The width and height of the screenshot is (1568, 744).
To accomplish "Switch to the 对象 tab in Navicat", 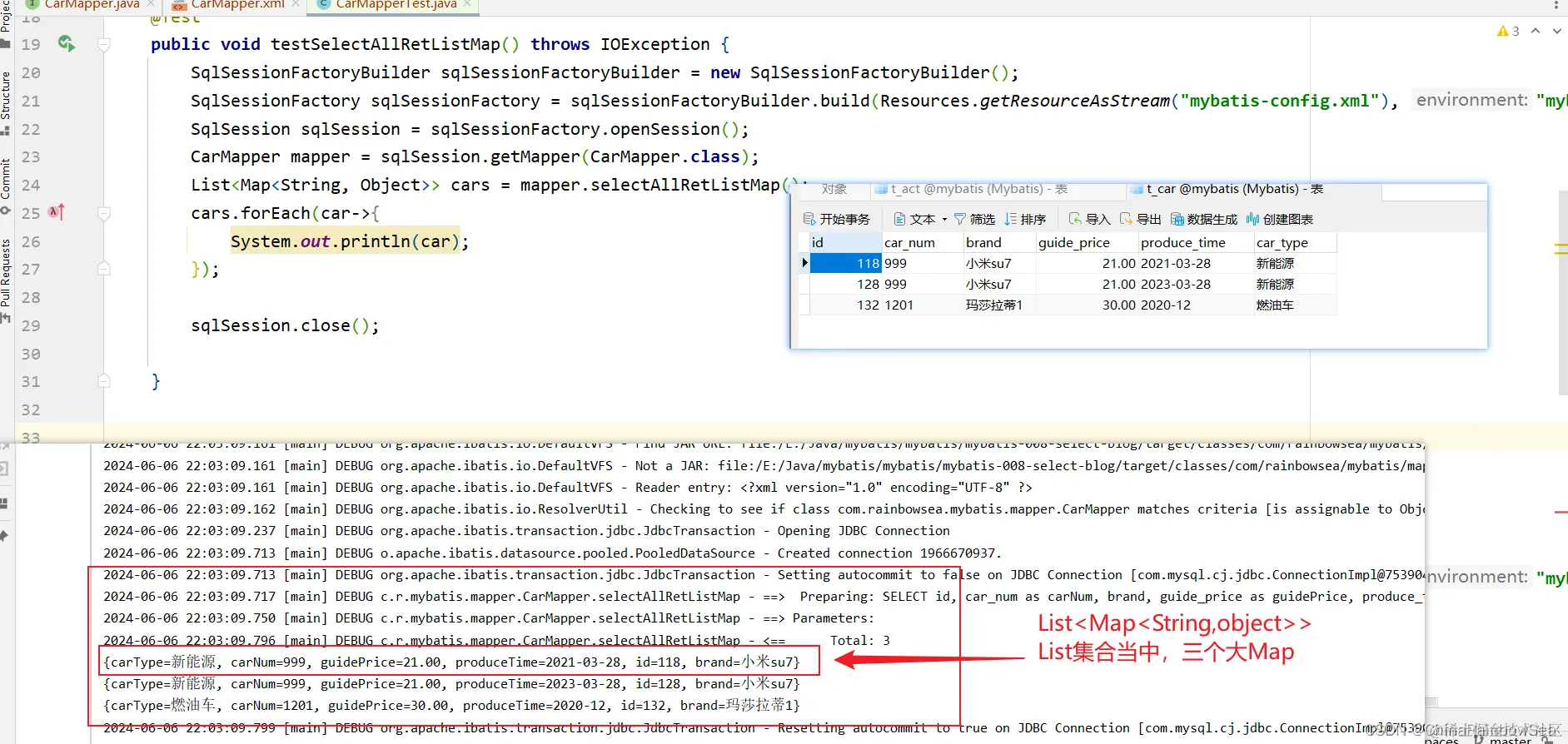I will (834, 189).
